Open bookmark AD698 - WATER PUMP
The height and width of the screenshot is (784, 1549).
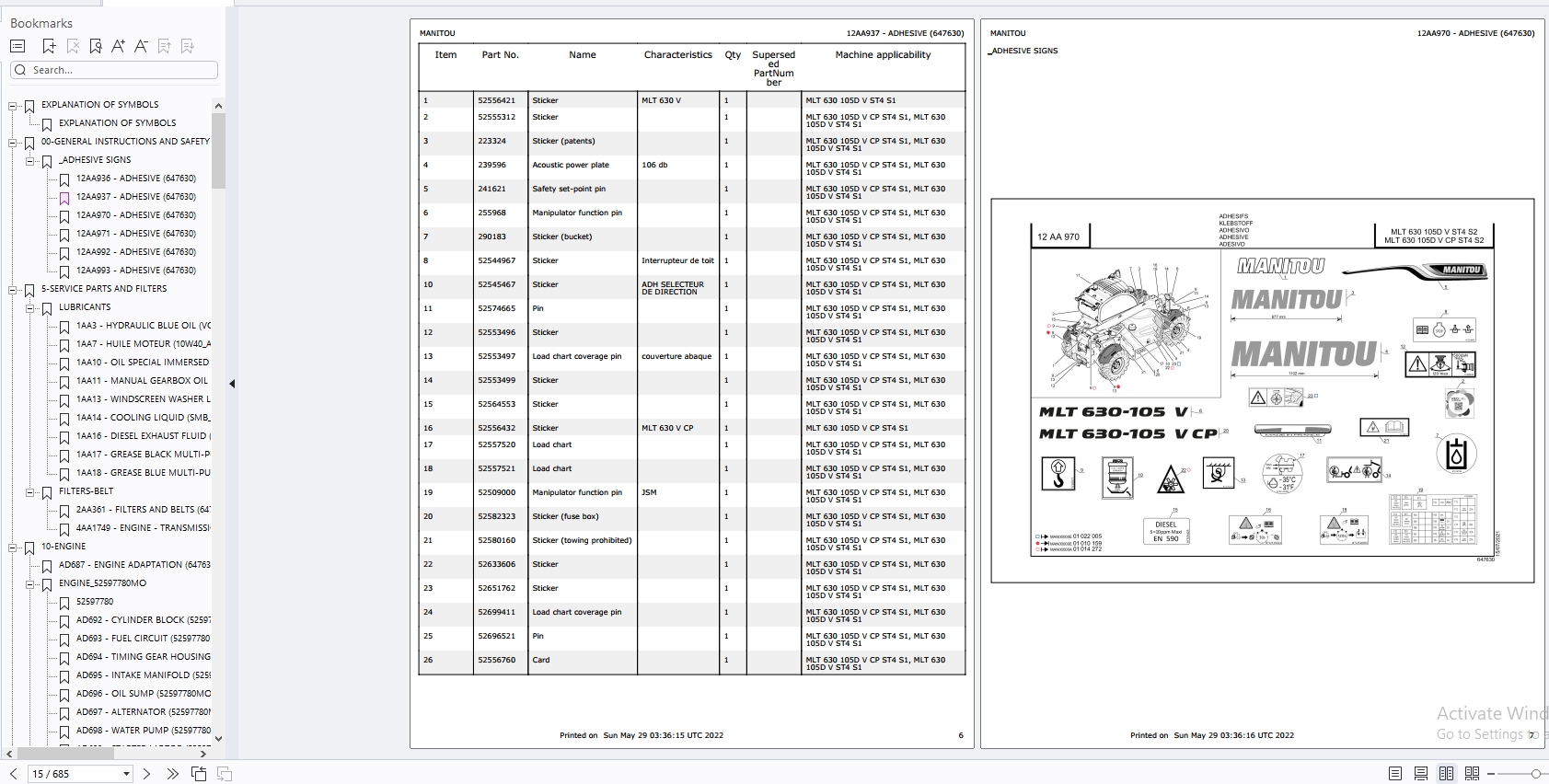(x=144, y=731)
